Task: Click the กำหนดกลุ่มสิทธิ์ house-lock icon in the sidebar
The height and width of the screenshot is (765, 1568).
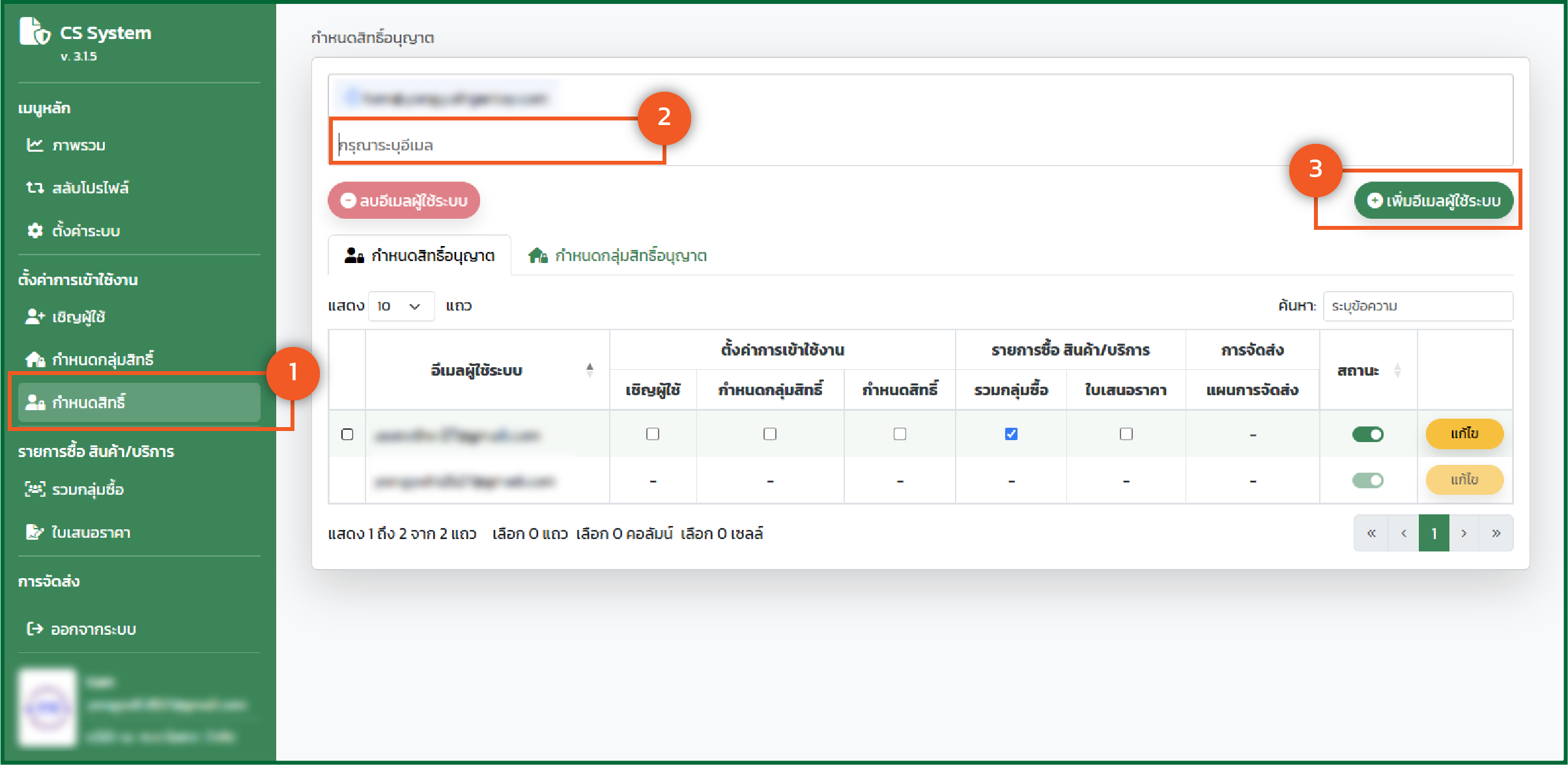Action: pos(35,359)
